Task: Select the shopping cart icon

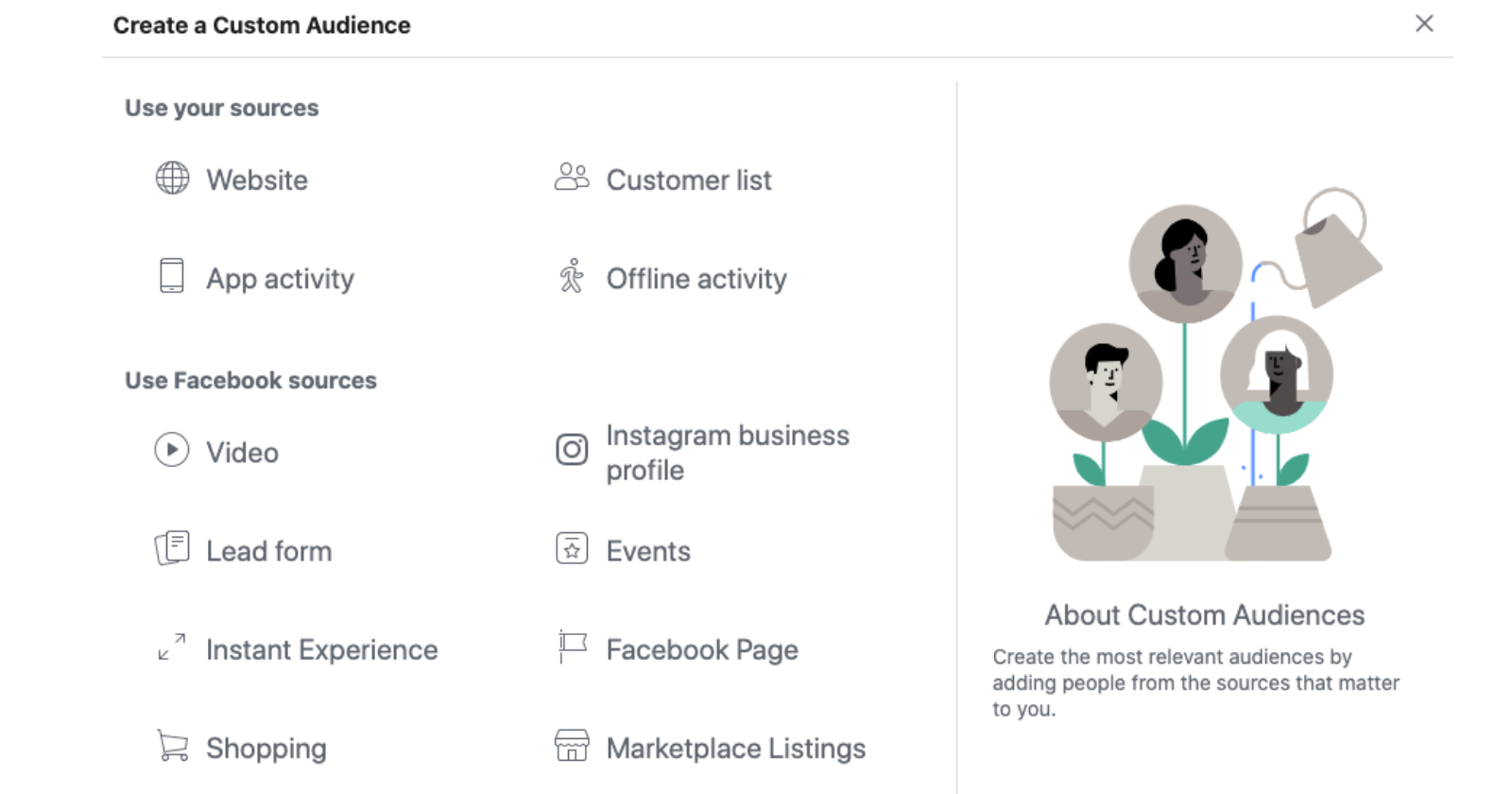Action: [172, 746]
